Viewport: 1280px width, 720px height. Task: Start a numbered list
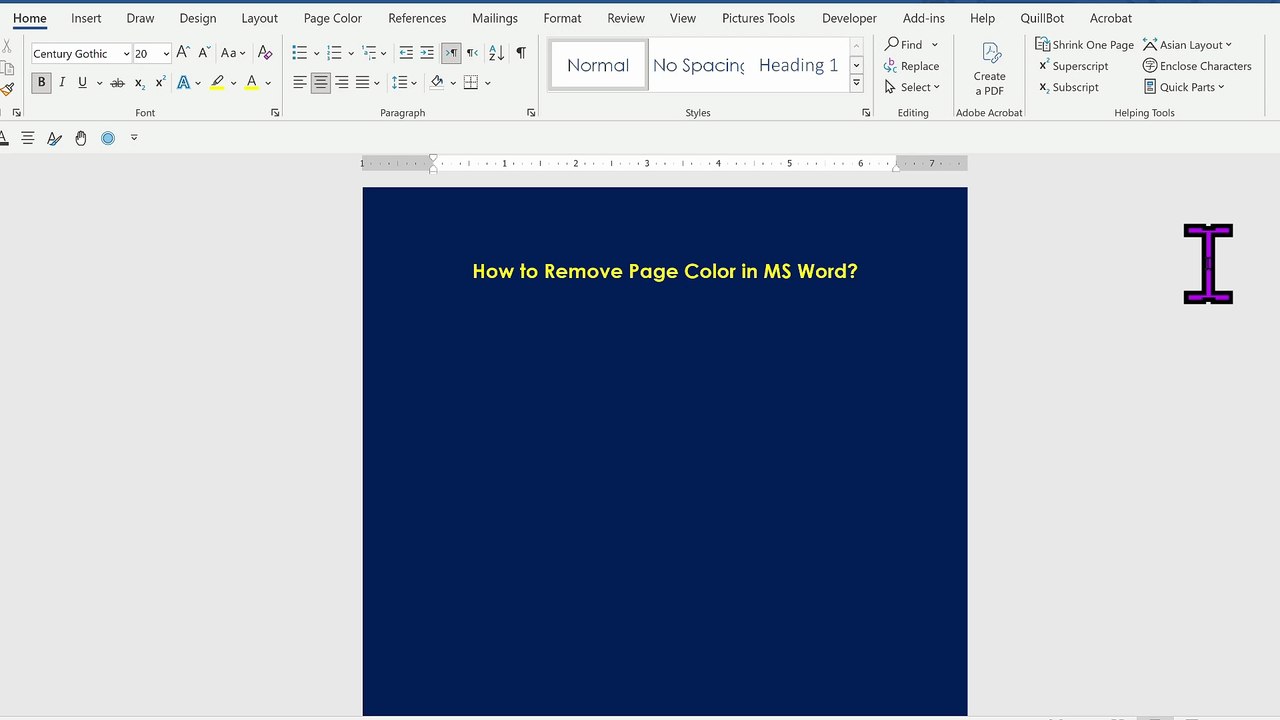click(334, 53)
